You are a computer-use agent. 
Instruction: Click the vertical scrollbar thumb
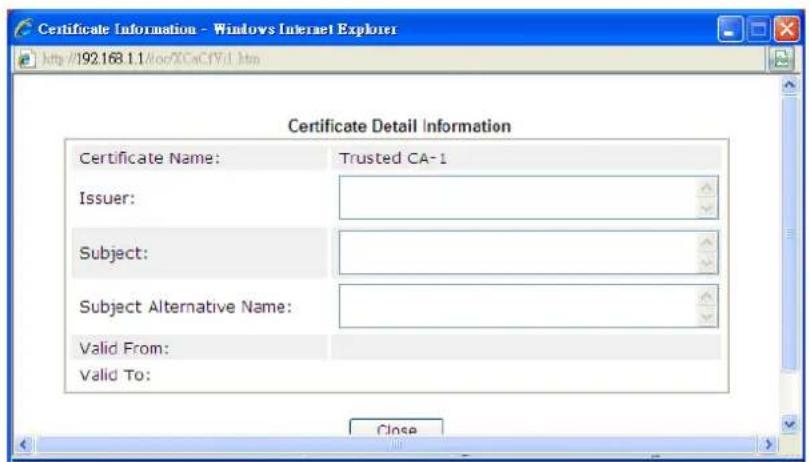pyautogui.click(x=789, y=232)
